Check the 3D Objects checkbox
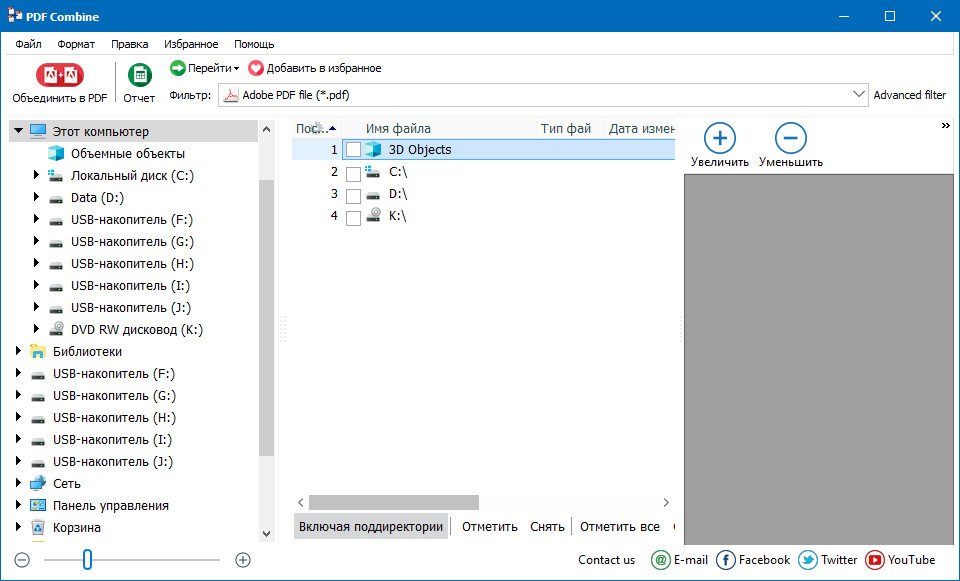 pos(353,149)
